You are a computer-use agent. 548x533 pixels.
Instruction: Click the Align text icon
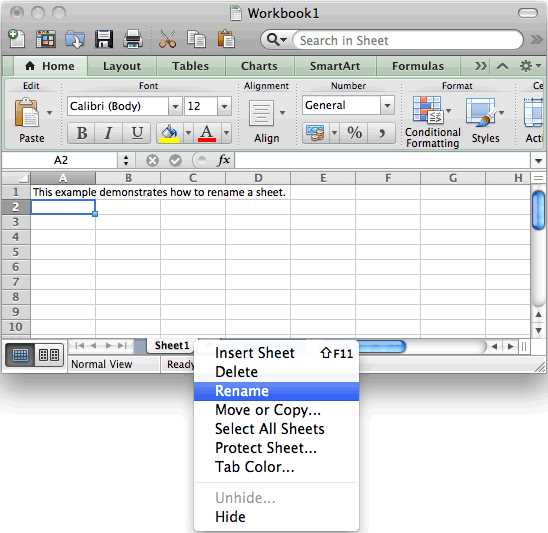pos(261,113)
